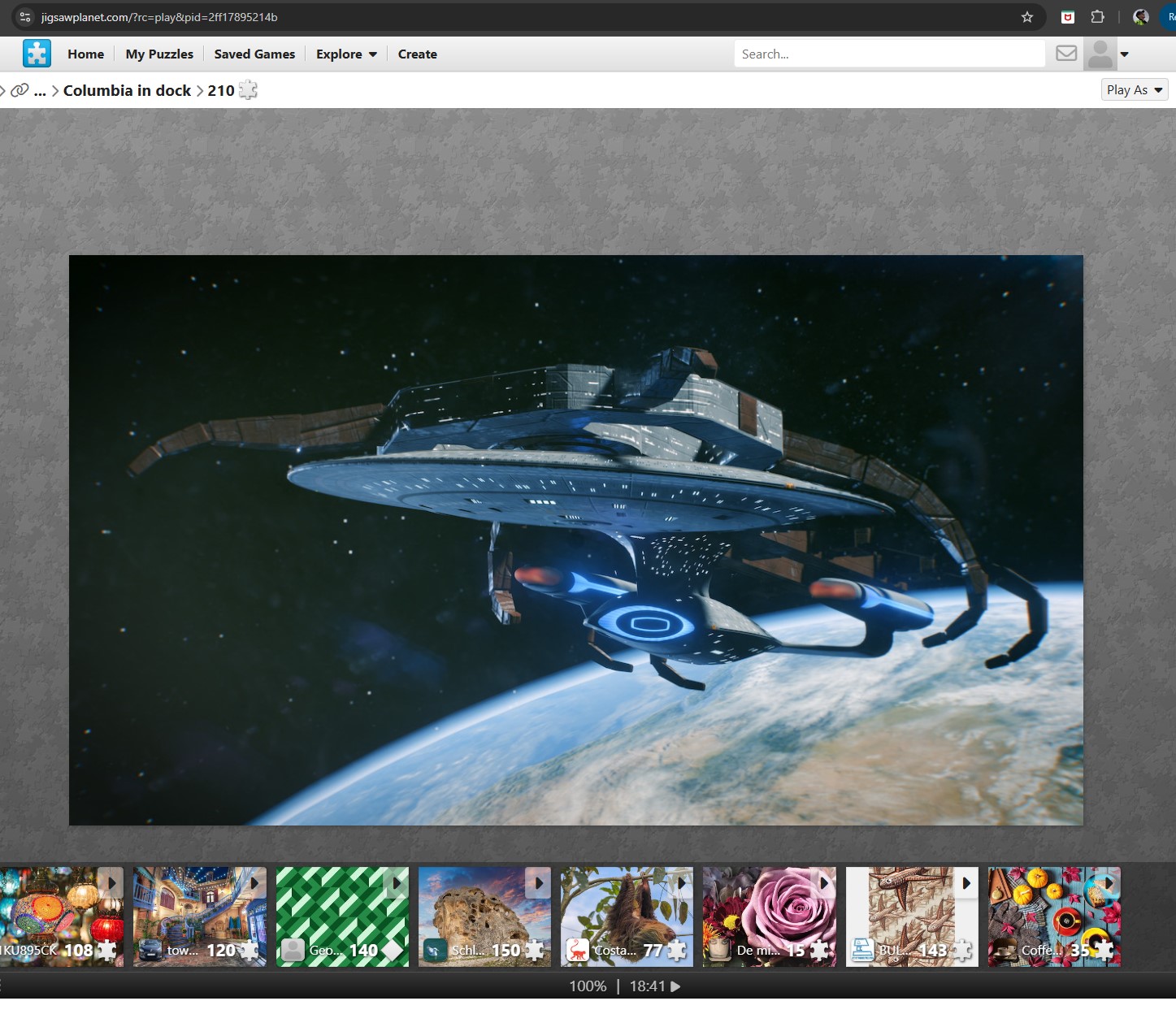Click play arrow on the Coffee thumbnail
Image resolution: width=1176 pixels, height=1014 pixels.
tap(1108, 883)
